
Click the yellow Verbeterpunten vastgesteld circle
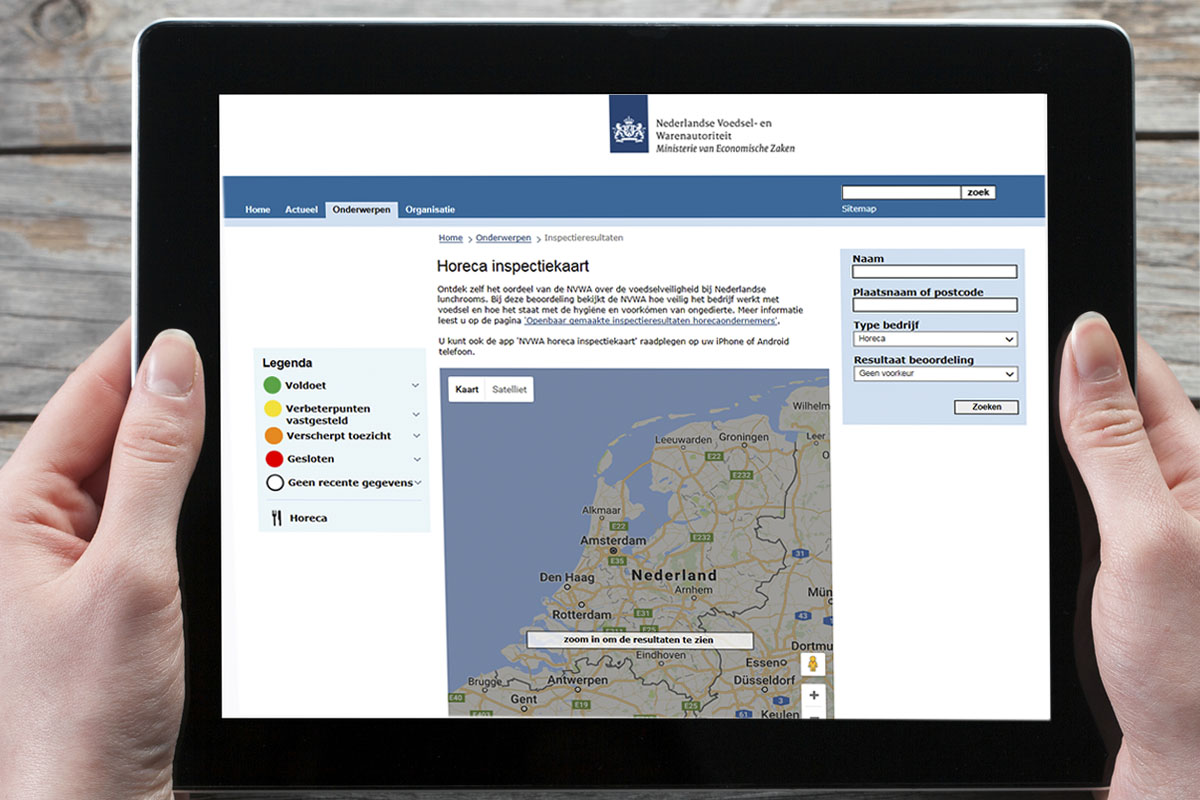tap(272, 410)
